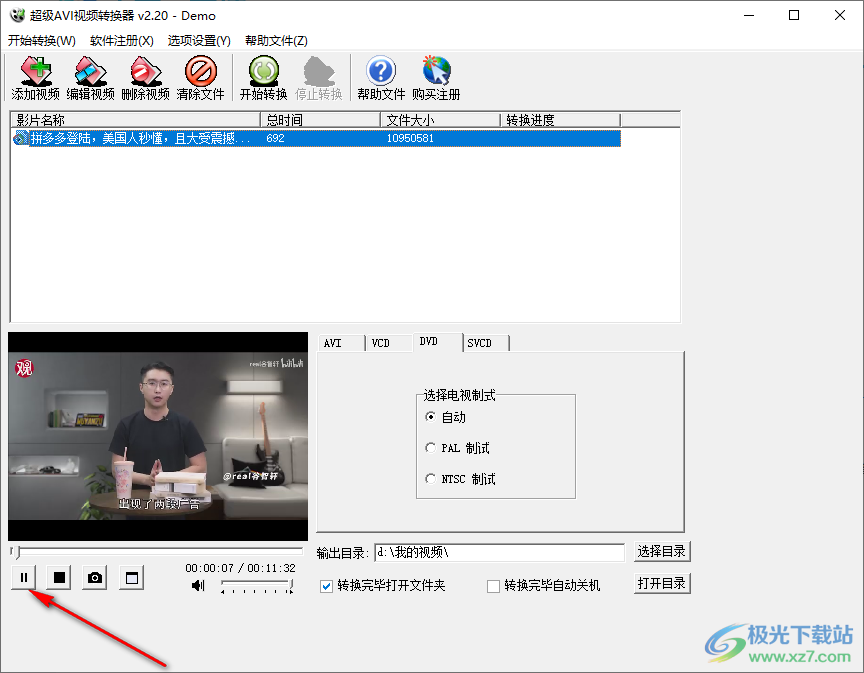This screenshot has width=864, height=673.
Task: Take a snapshot with camera button
Action: [x=95, y=578]
